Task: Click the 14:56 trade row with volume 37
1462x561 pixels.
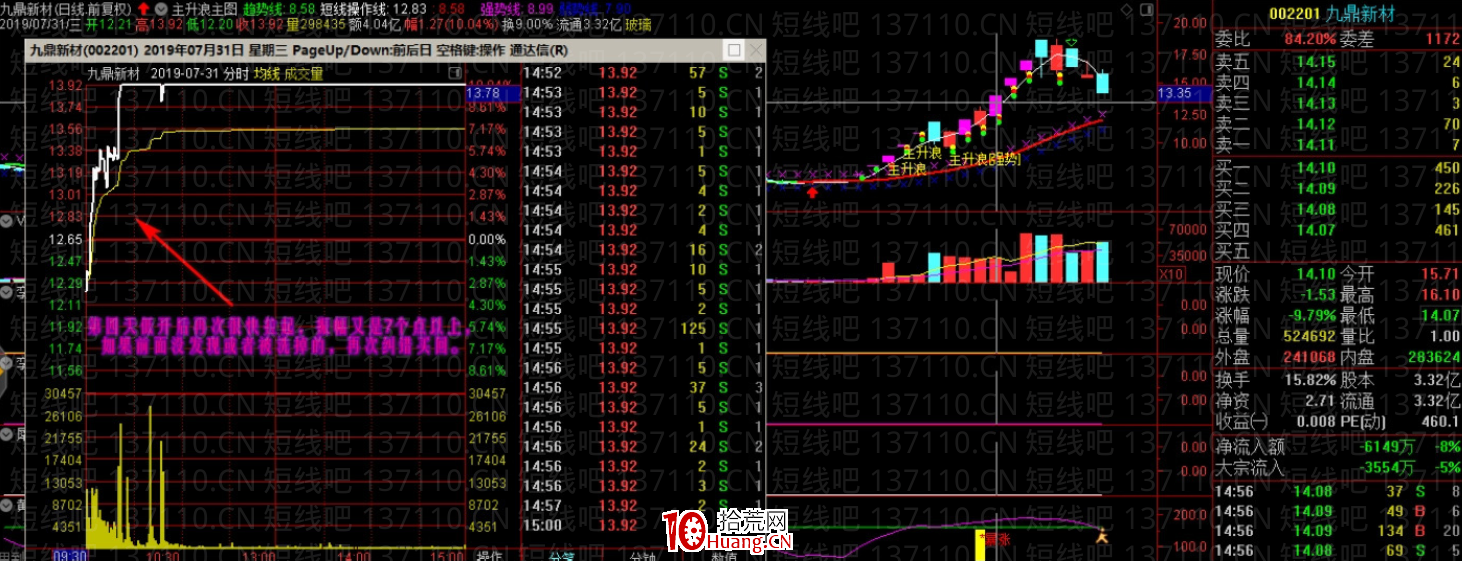Action: [644, 387]
